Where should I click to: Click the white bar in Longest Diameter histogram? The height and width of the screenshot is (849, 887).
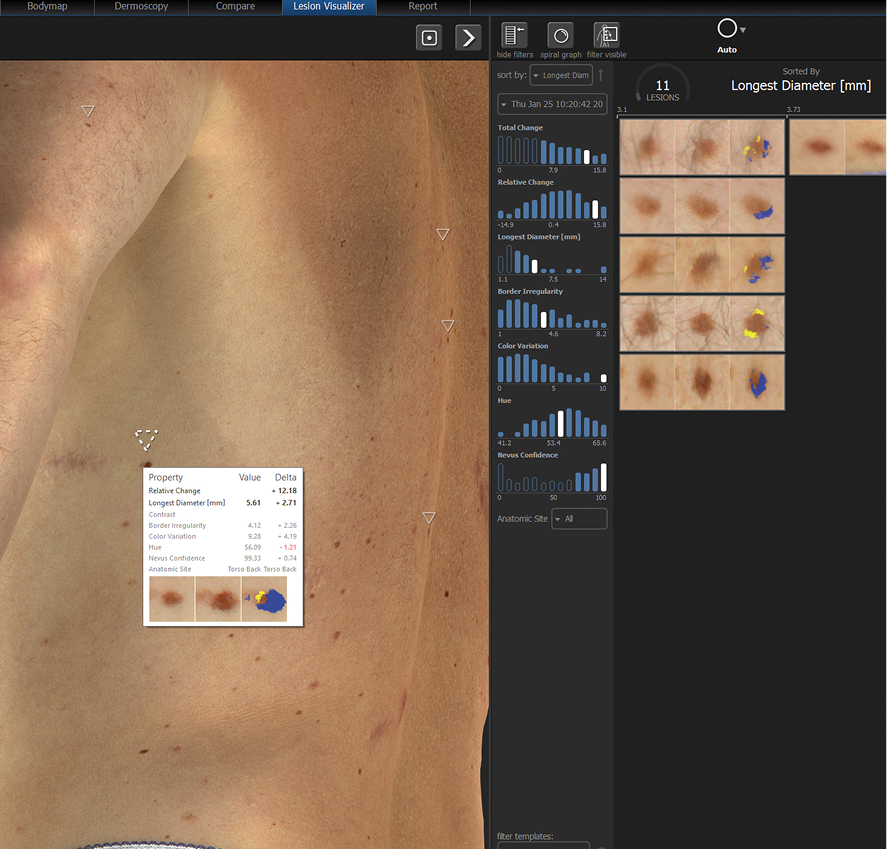coord(534,267)
